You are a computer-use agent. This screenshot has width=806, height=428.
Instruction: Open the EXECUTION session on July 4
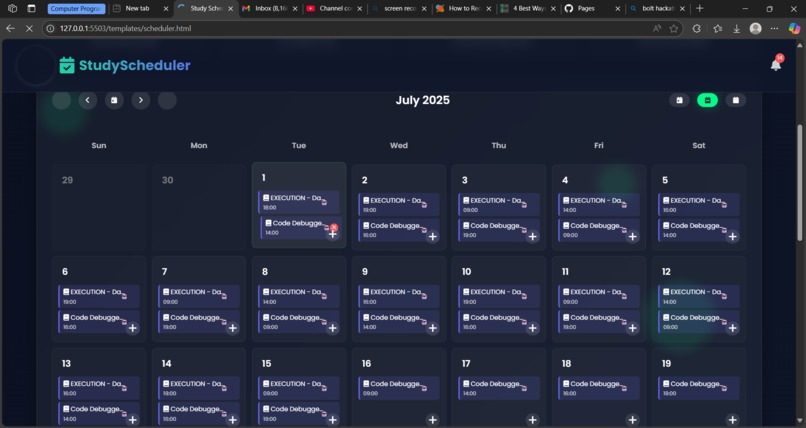point(599,204)
